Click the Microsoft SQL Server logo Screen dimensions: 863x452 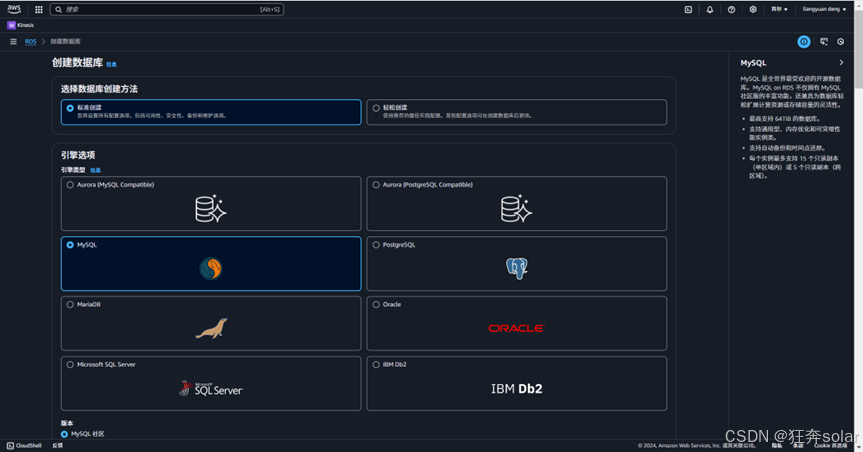point(211,389)
